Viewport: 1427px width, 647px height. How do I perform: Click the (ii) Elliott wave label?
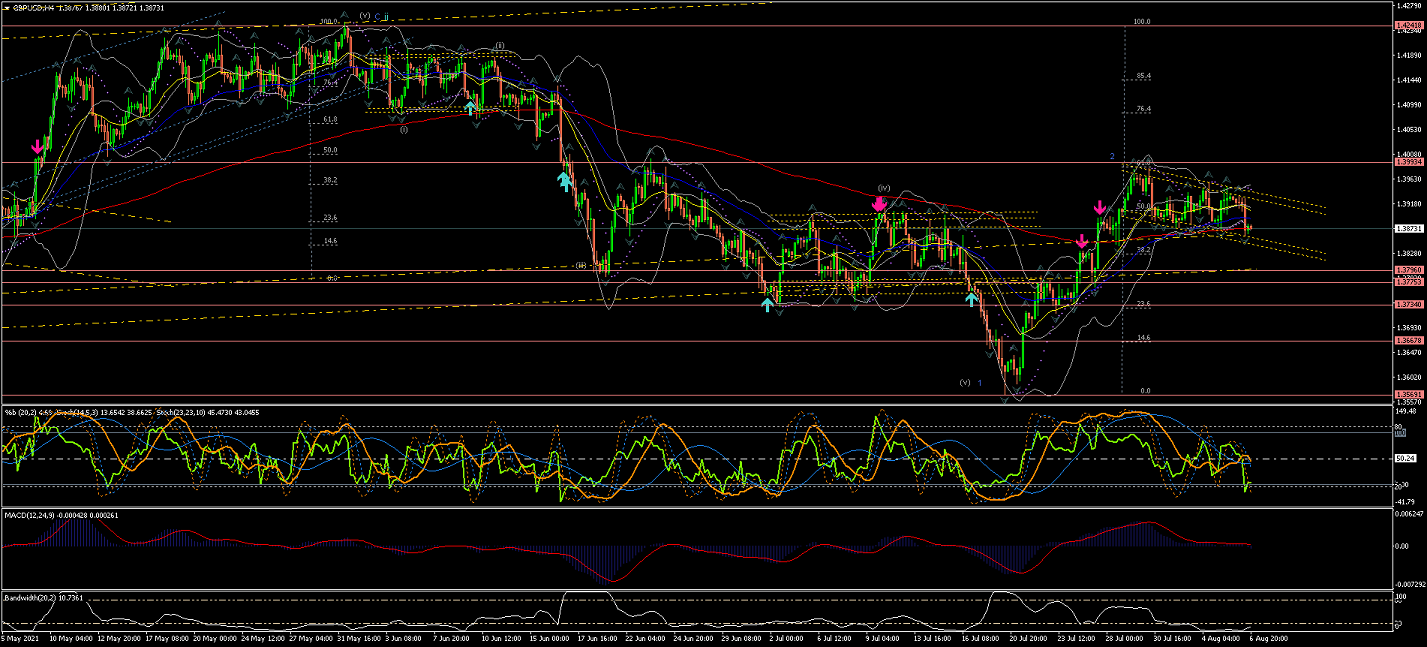point(498,46)
